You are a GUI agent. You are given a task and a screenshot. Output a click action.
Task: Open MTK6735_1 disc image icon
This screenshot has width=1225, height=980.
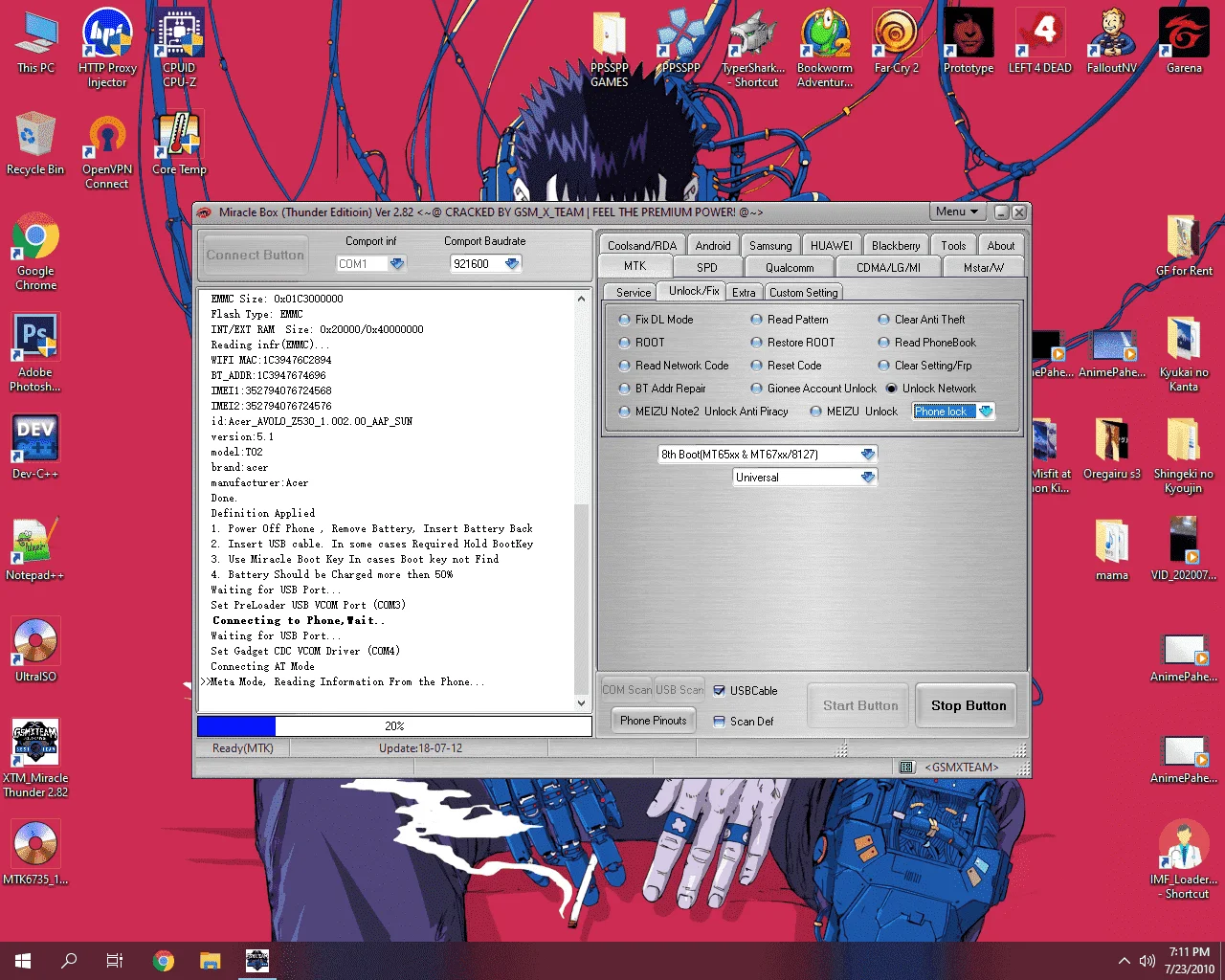click(x=35, y=854)
